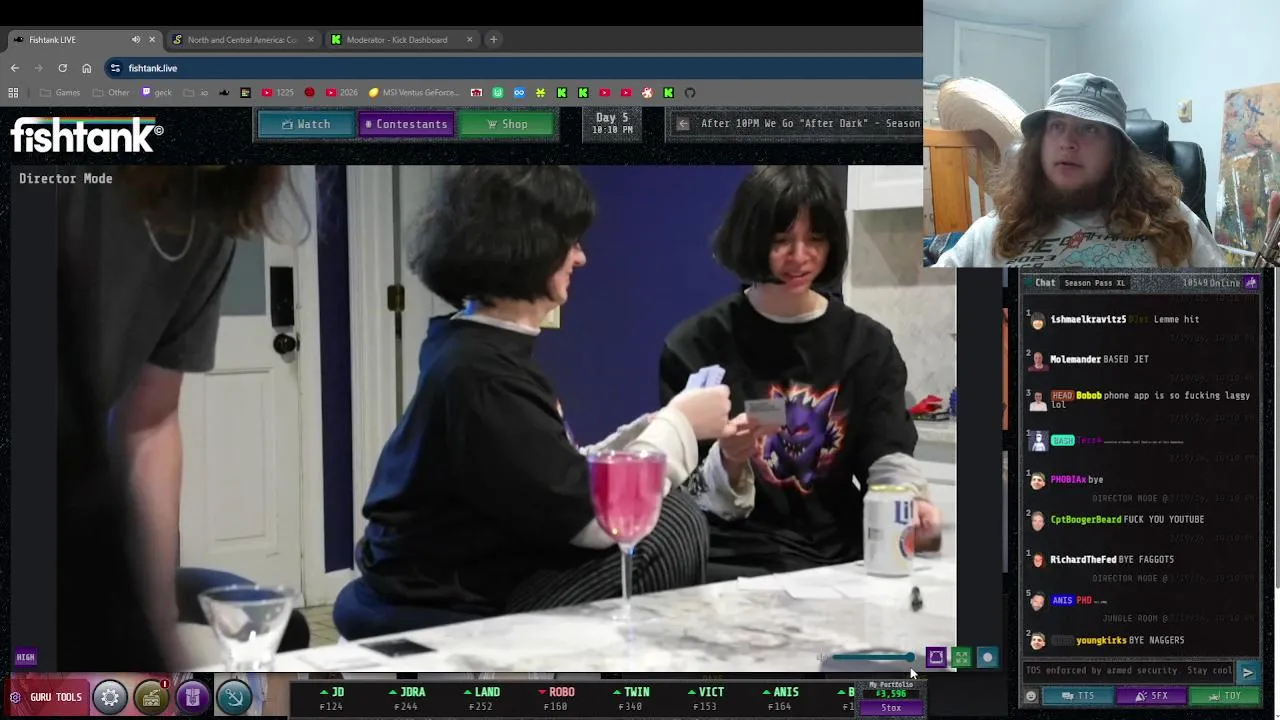The height and width of the screenshot is (720, 1280).
Task: Click the GURU TOOLS button
Action: (x=46, y=697)
